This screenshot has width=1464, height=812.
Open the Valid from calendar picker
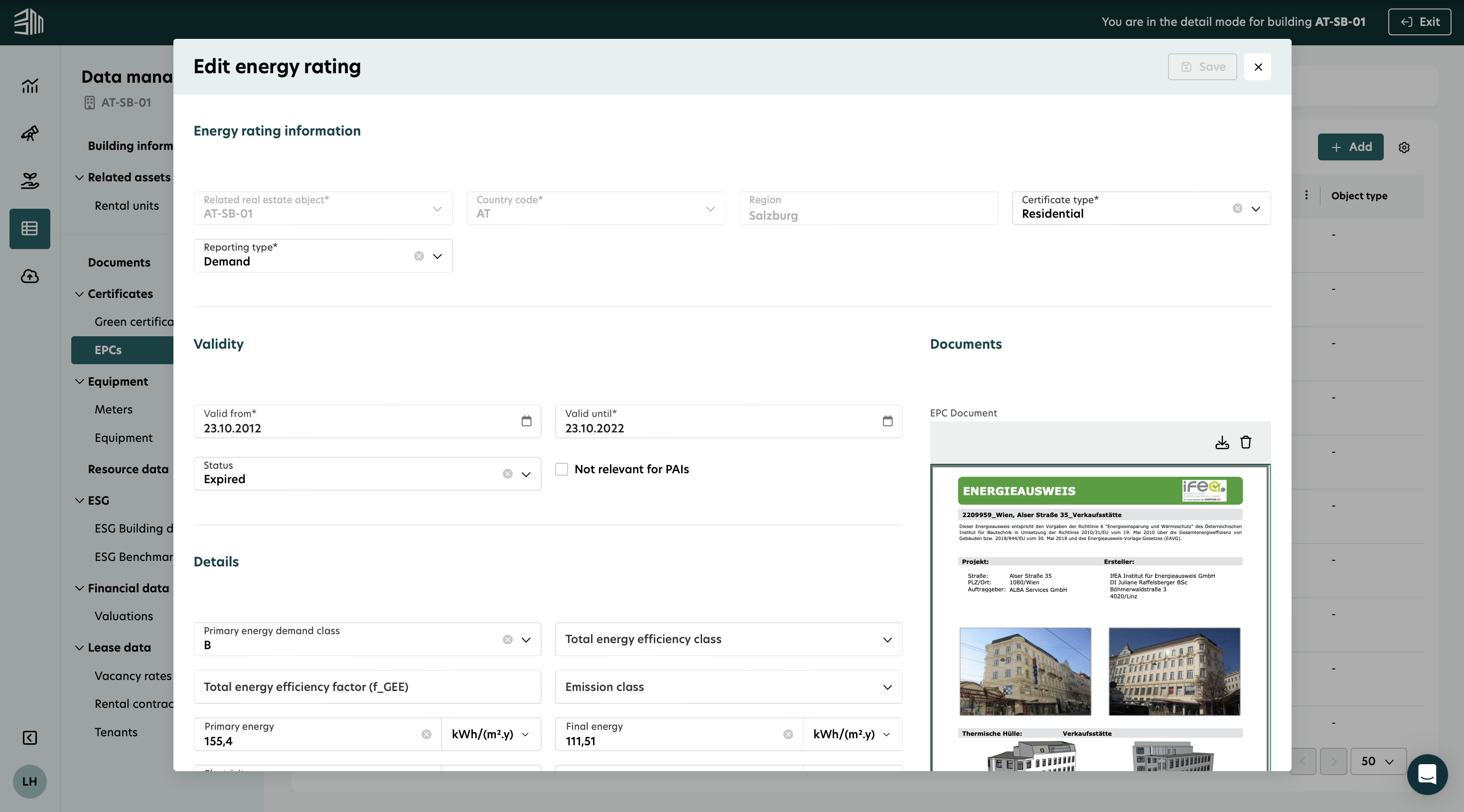click(x=526, y=421)
